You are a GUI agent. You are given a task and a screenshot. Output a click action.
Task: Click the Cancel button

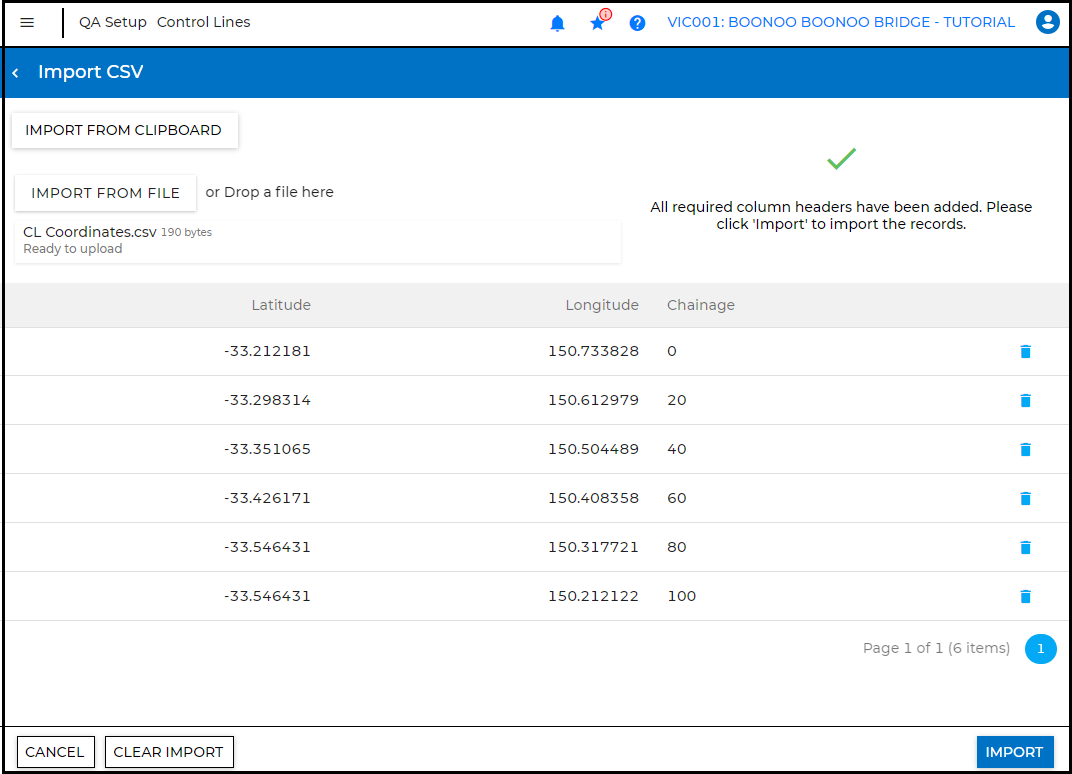pyautogui.click(x=55, y=752)
